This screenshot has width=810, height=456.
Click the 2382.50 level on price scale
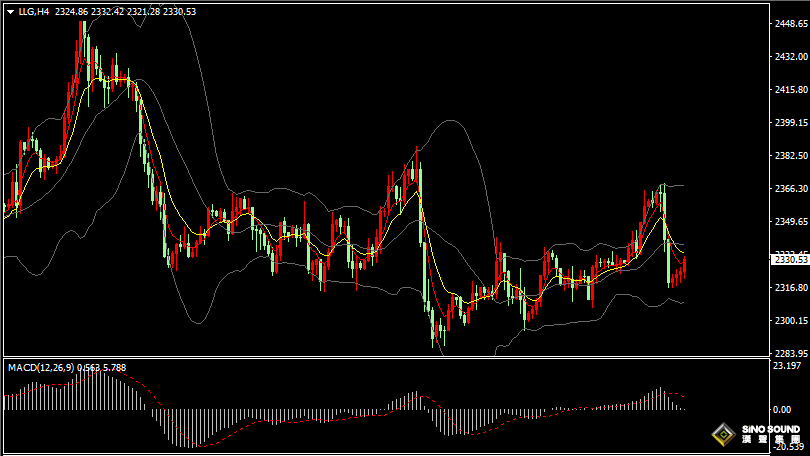click(789, 156)
